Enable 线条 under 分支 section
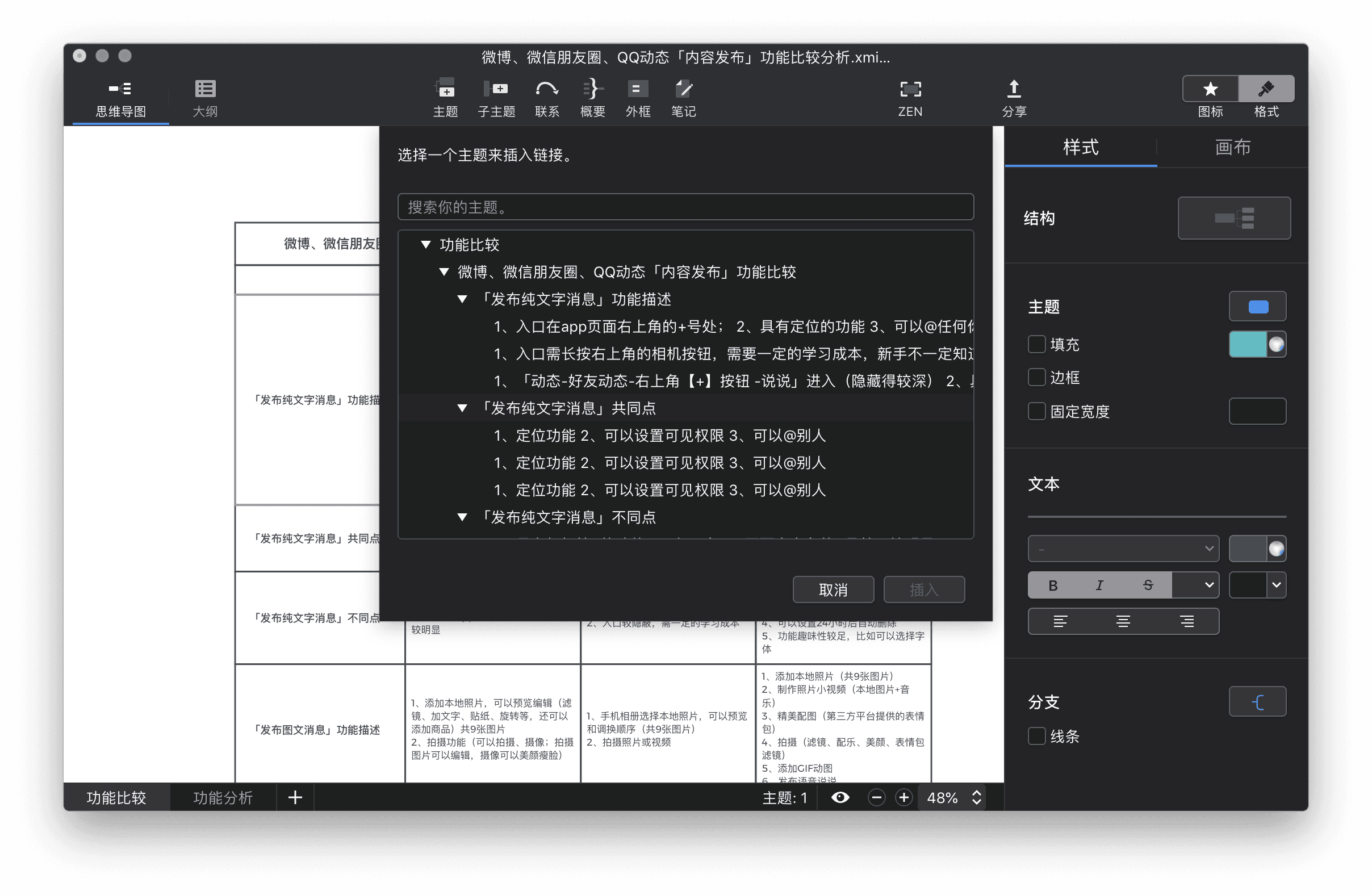Screen dimensions: 1372x895 click(x=1036, y=736)
